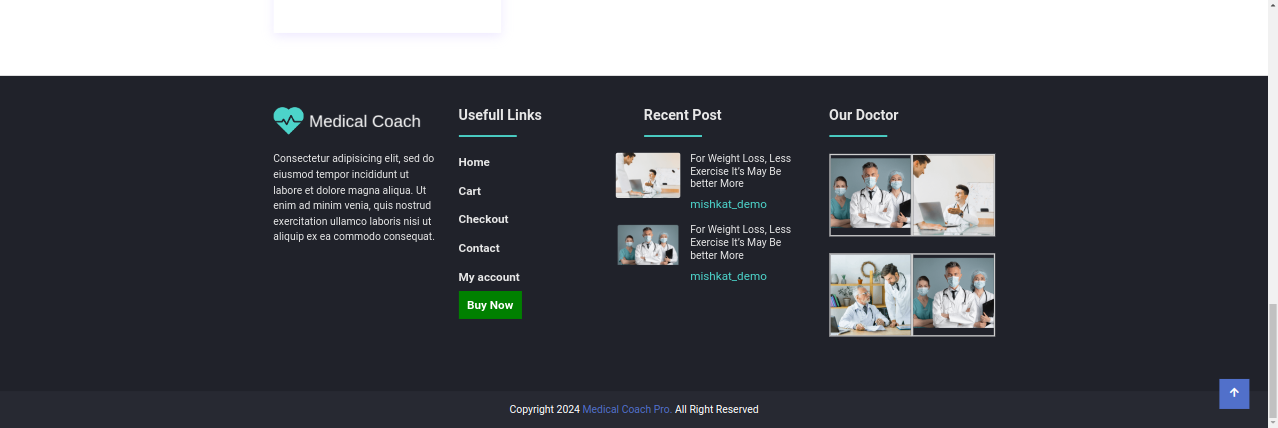
Task: Open second post's mishkat_demo author link
Action: [728, 276]
